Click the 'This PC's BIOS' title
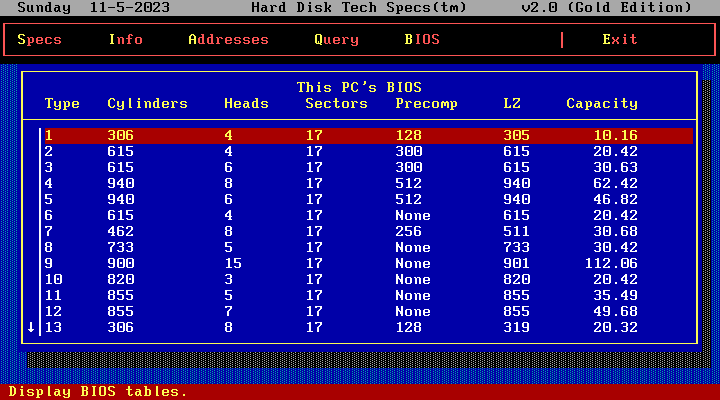This screenshot has width=720, height=400. pos(359,87)
